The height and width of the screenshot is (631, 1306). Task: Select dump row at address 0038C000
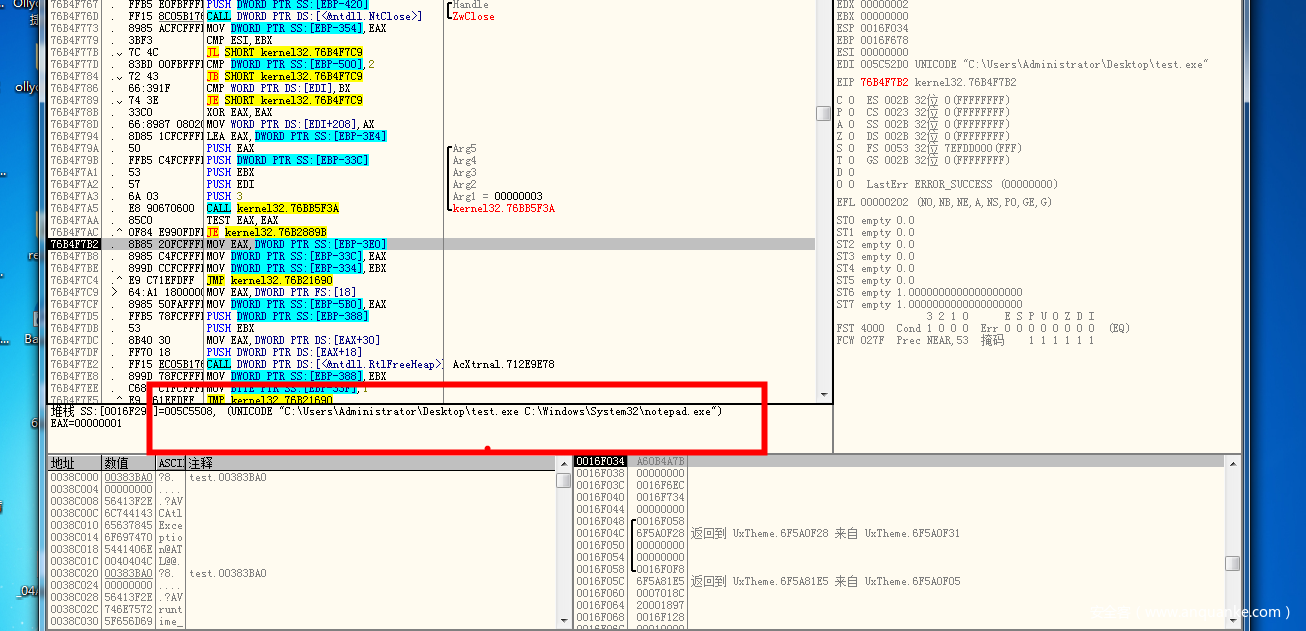pos(75,477)
